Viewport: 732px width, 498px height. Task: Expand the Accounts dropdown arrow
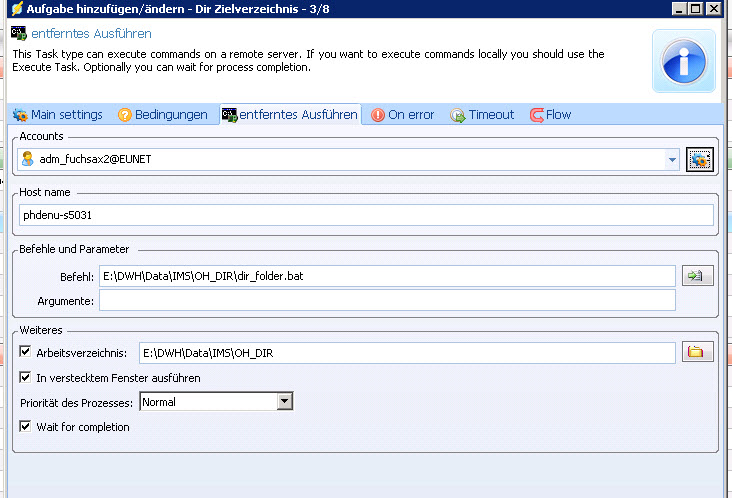tap(671, 159)
